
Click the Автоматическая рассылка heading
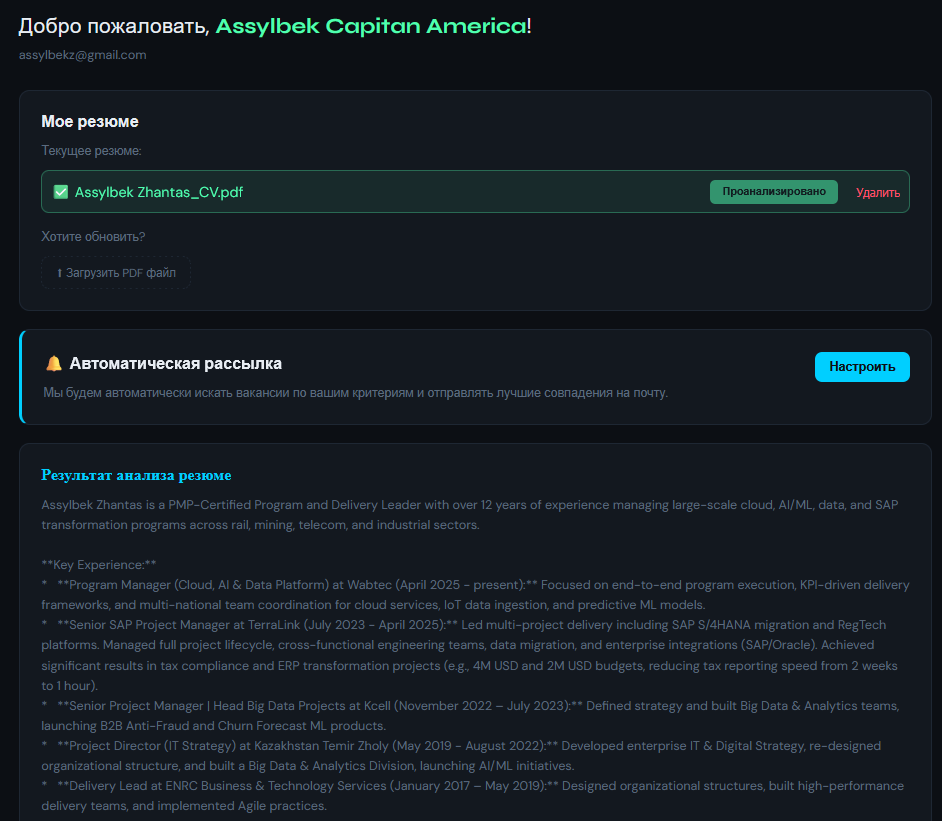pos(175,364)
